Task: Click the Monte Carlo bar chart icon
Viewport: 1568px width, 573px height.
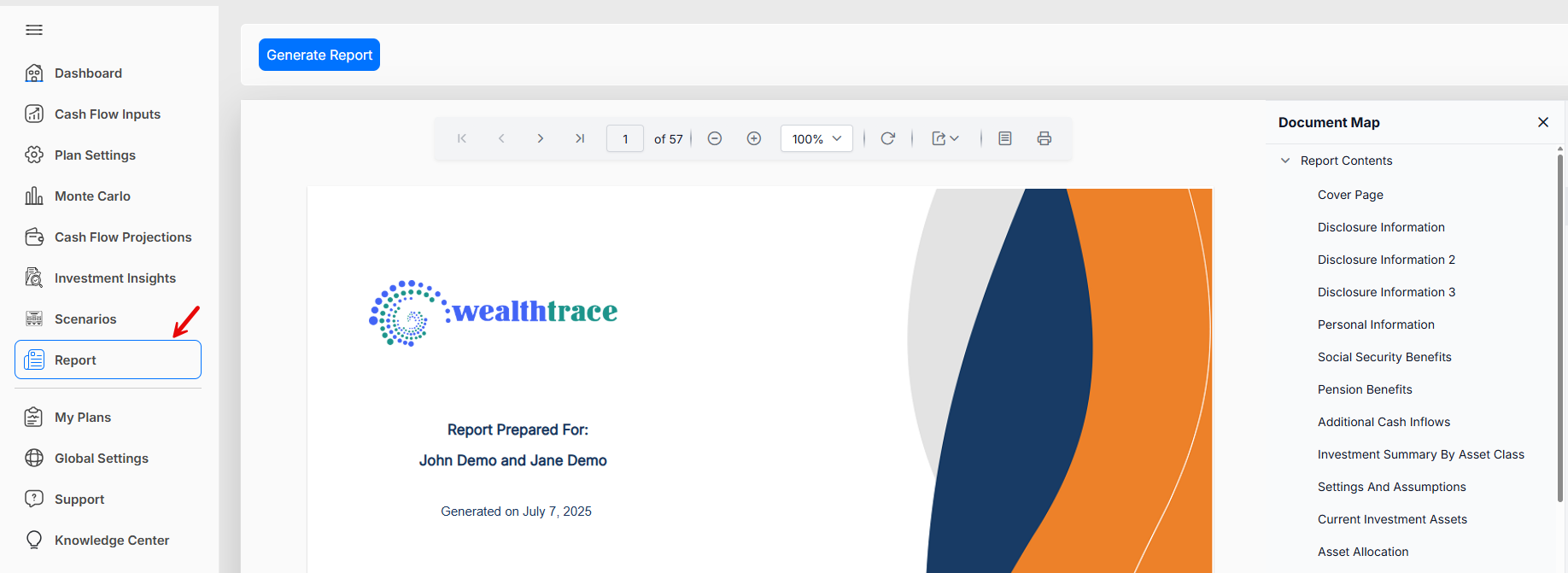Action: coord(34,196)
